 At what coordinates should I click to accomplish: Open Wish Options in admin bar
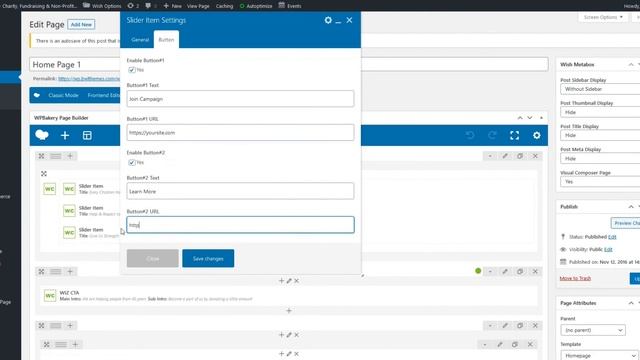tap(102, 6)
